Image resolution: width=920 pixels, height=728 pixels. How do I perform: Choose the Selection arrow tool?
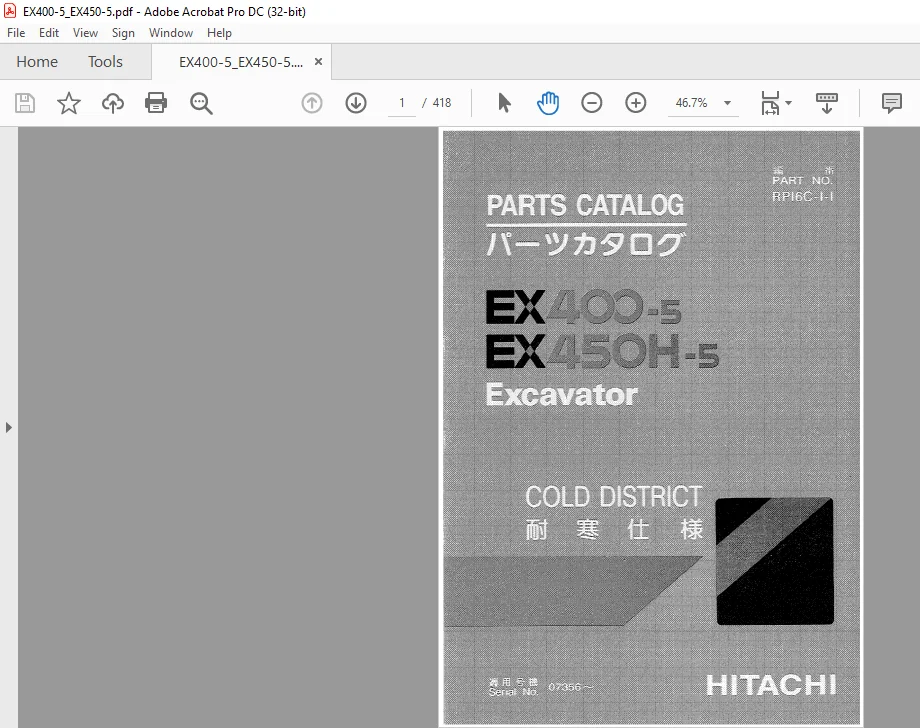(x=504, y=103)
